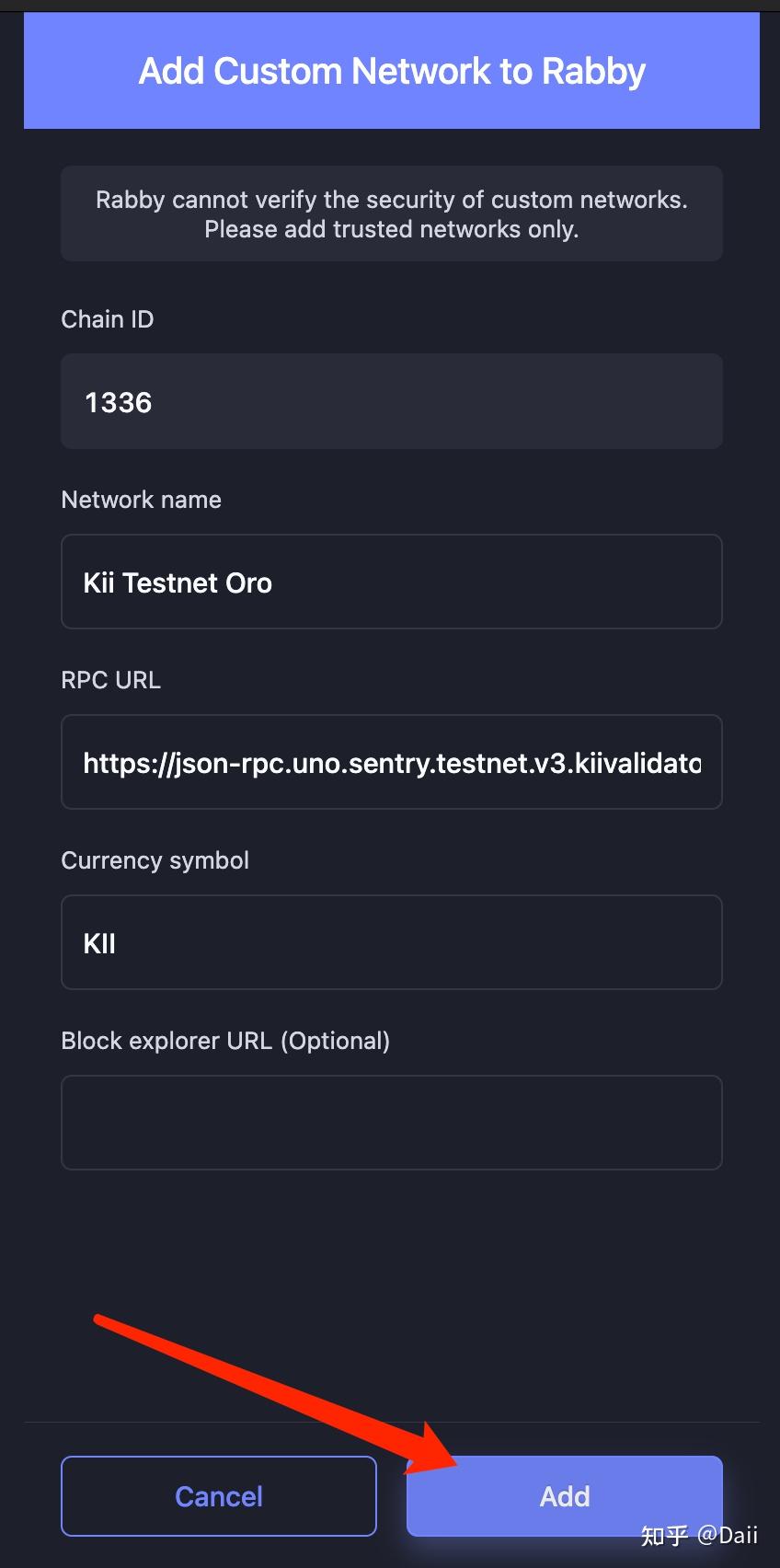The width and height of the screenshot is (780, 1568).
Task: Click the "Kii Testnet Oro" name text
Action: (178, 582)
